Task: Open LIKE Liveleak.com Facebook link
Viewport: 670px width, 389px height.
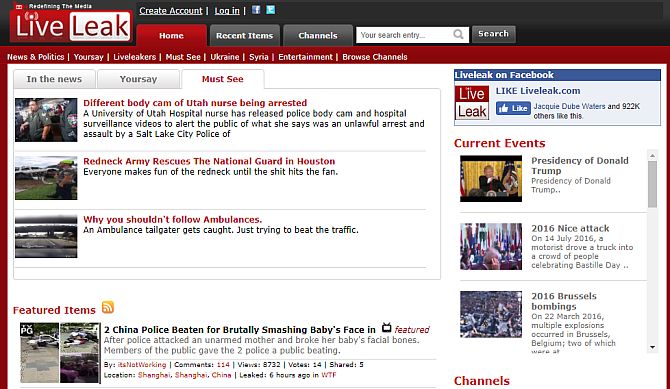Action: 538,91
